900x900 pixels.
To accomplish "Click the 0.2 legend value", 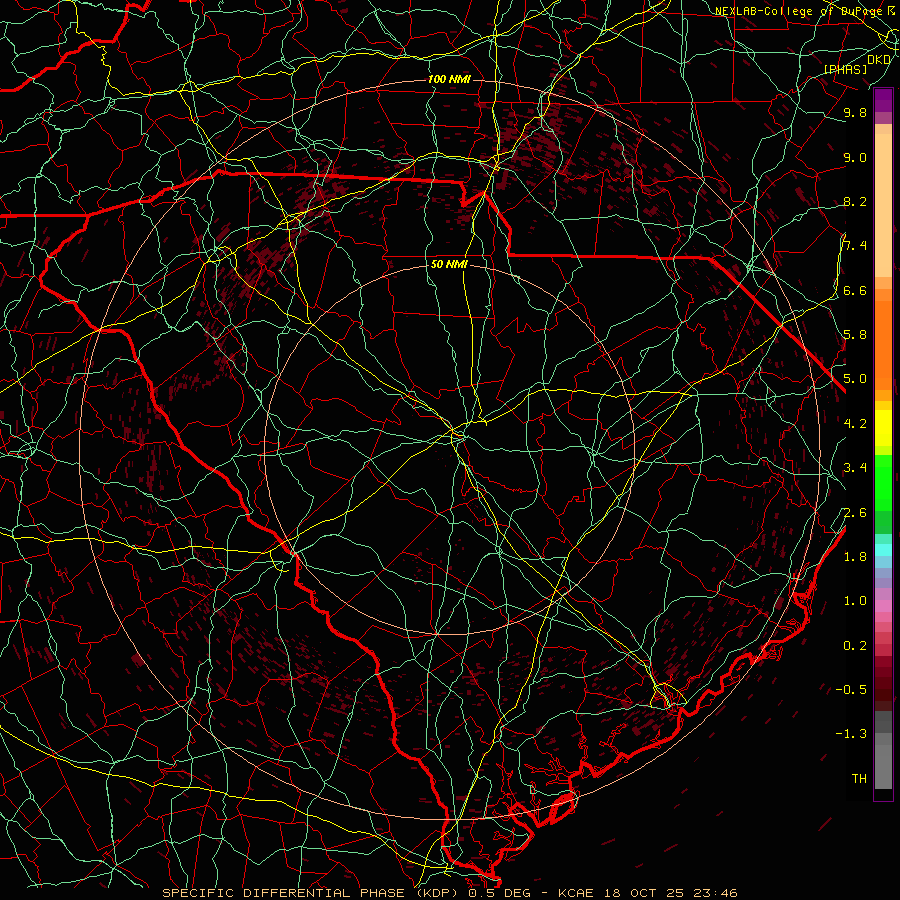I will click(x=855, y=646).
